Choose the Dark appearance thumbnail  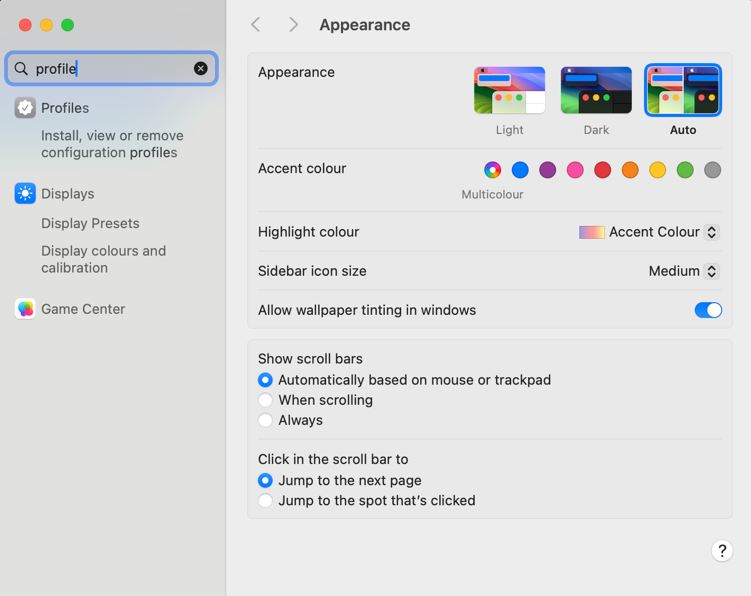tap(596, 91)
